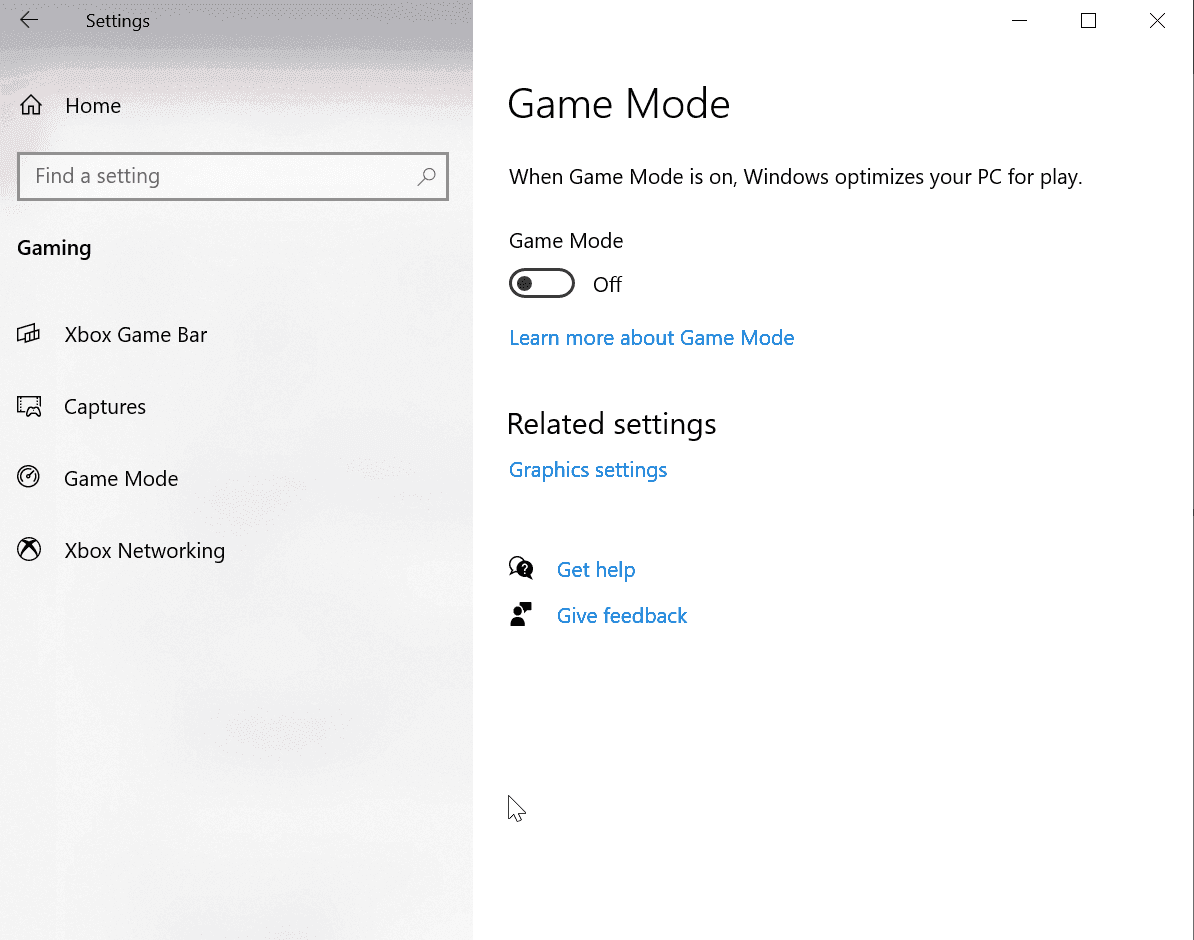Click the Captures sidebar icon

pyautogui.click(x=29, y=407)
